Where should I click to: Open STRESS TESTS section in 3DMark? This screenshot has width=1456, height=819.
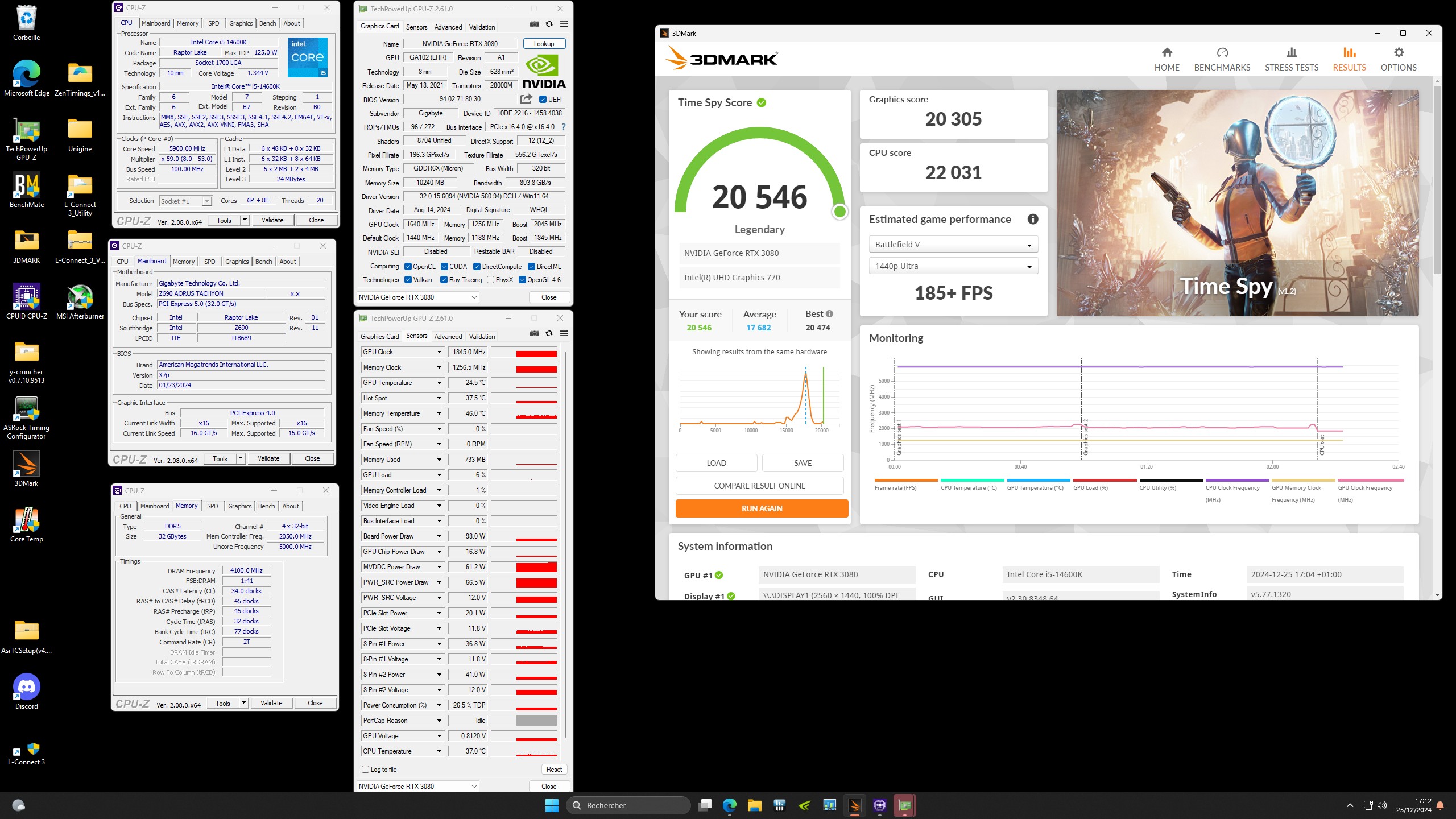(1291, 59)
